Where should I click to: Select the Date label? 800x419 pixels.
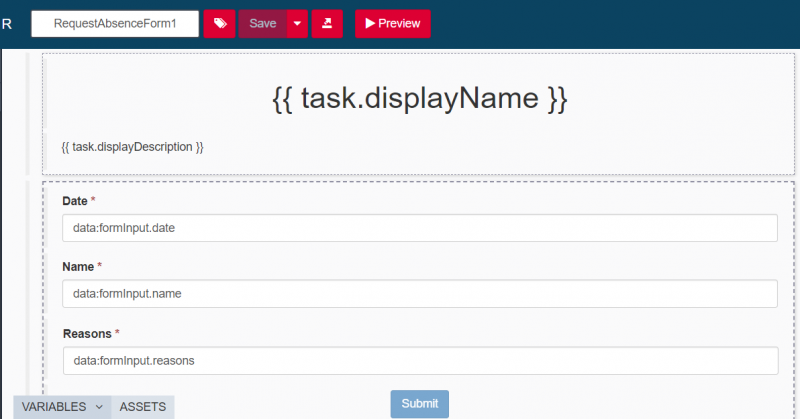74,201
